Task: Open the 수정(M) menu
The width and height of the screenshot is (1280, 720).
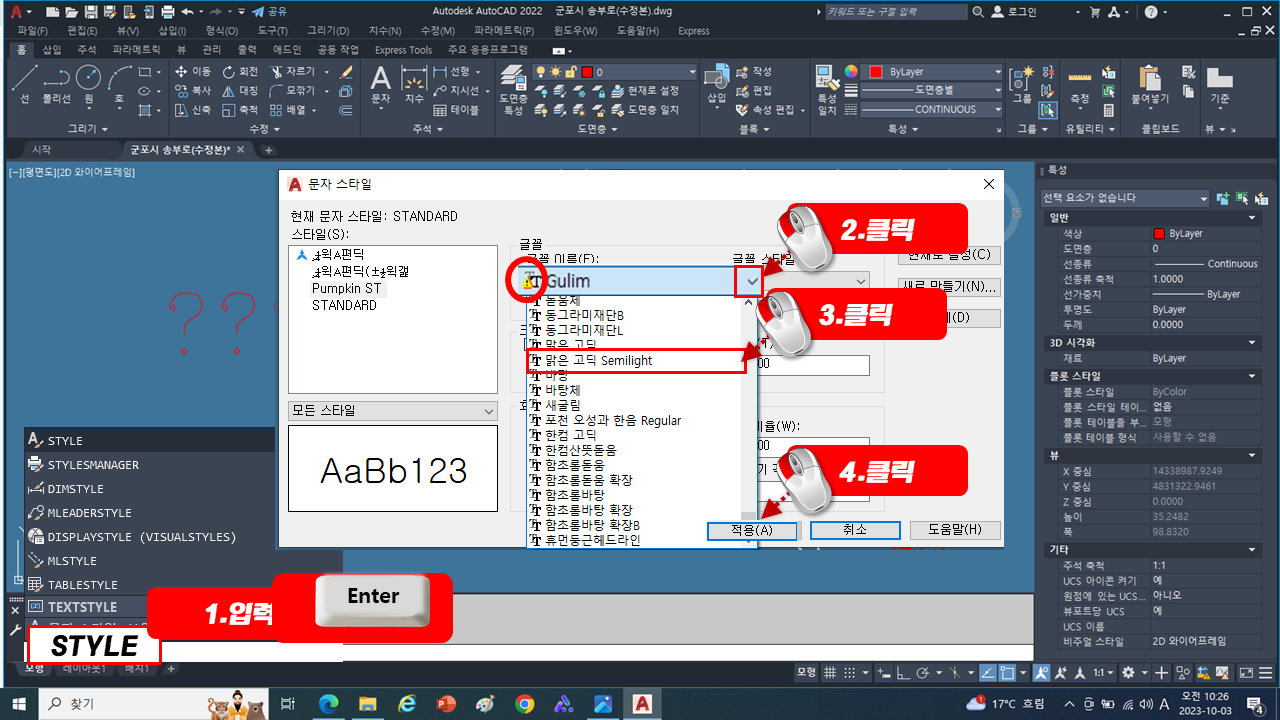Action: coord(438,31)
